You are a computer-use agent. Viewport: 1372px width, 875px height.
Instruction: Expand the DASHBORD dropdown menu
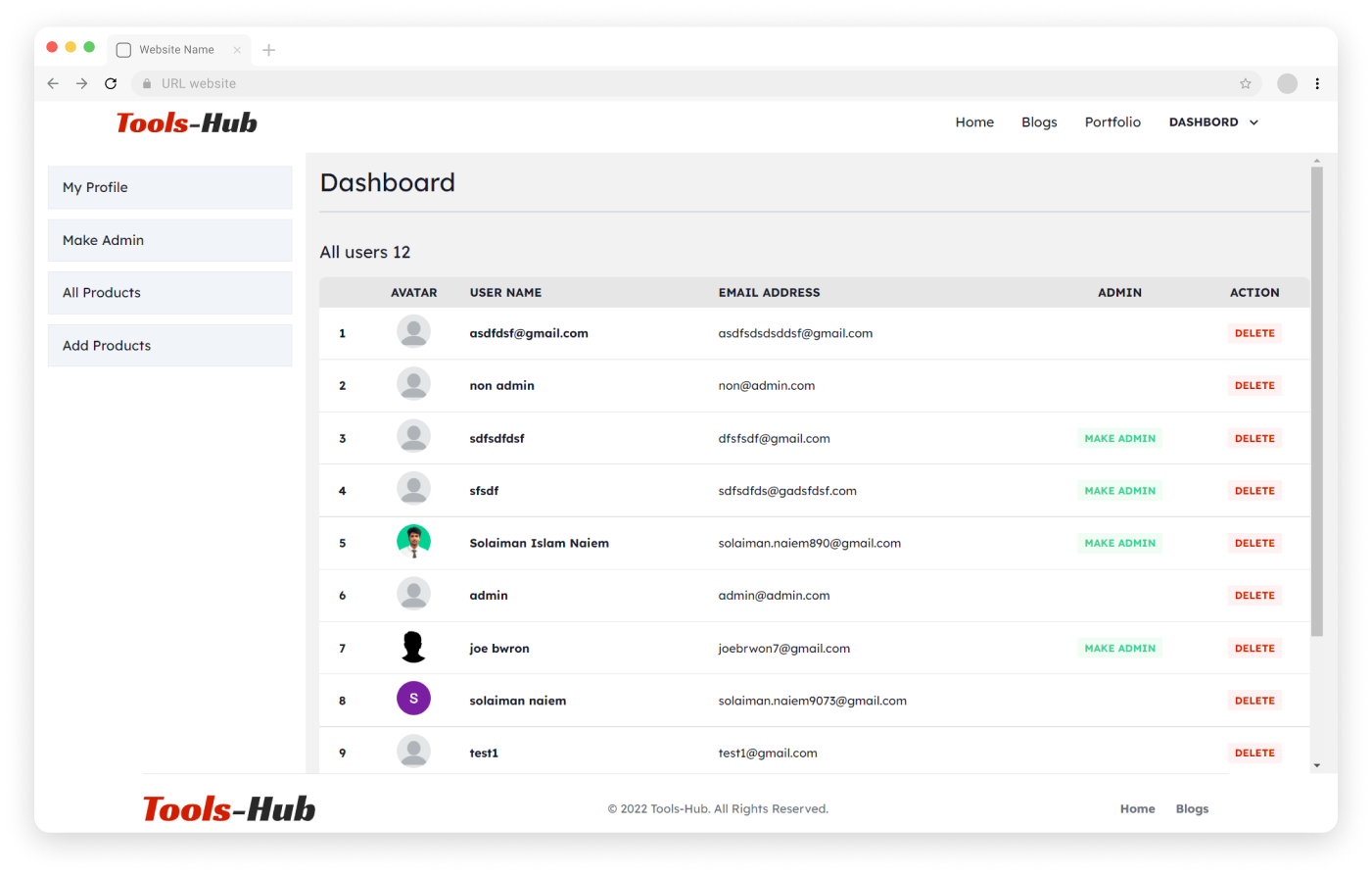pos(1213,122)
